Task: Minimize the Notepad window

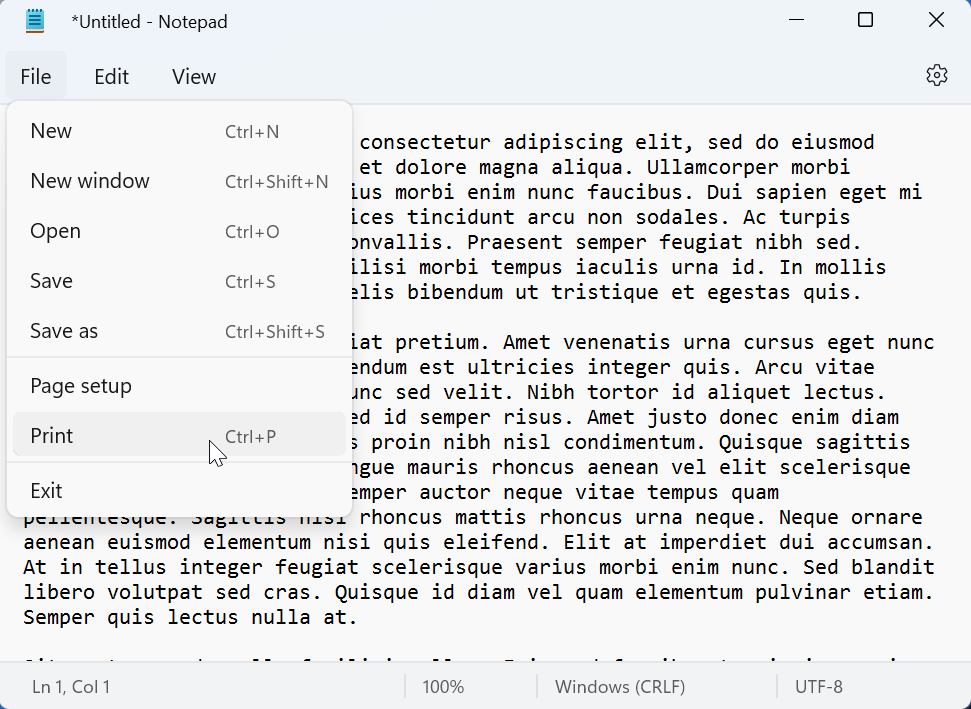Action: coord(797,20)
